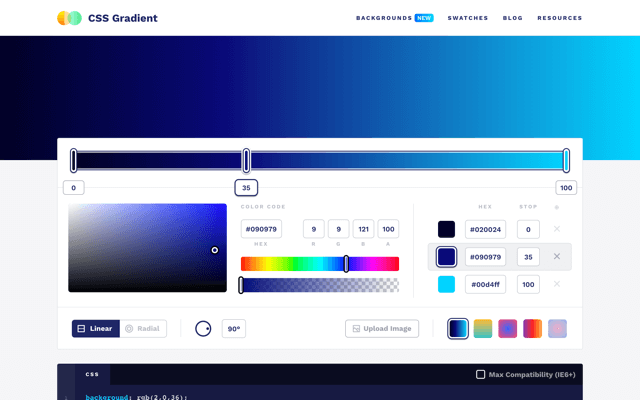Switch to the CSS code tab
The width and height of the screenshot is (640, 400).
pos(92,374)
